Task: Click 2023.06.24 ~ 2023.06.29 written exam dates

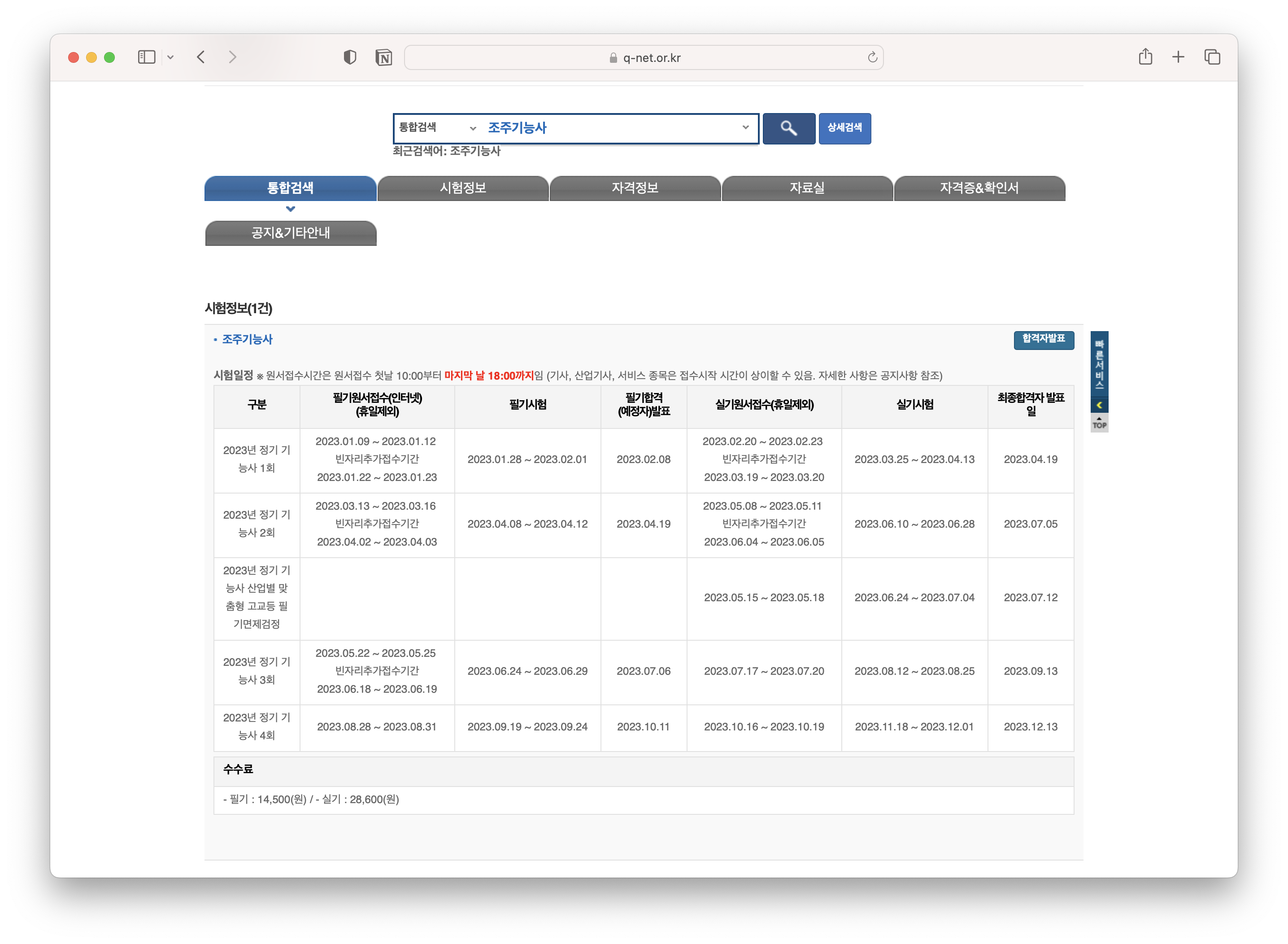Action: pyautogui.click(x=527, y=671)
